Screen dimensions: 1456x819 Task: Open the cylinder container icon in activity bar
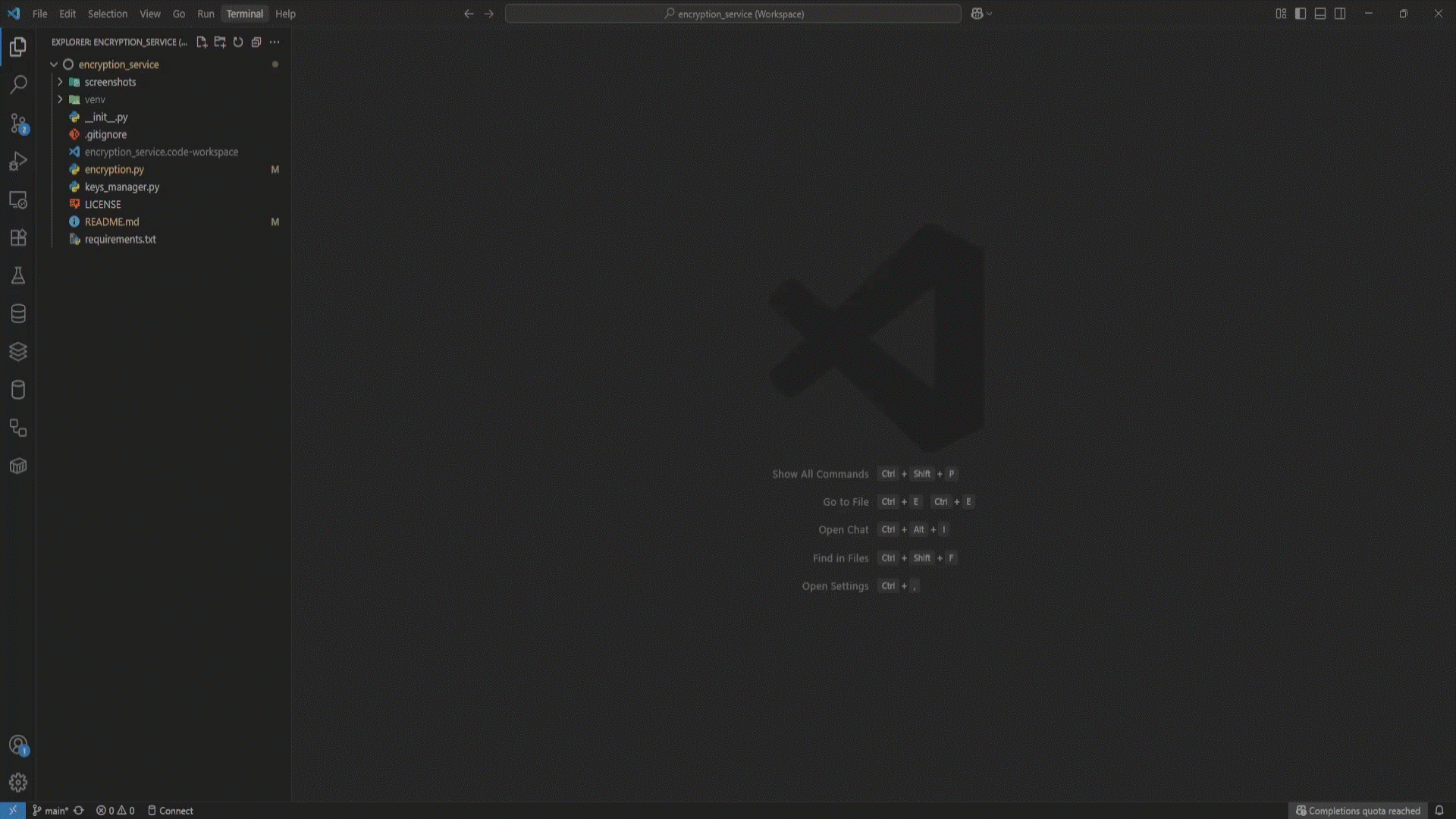[x=18, y=390]
